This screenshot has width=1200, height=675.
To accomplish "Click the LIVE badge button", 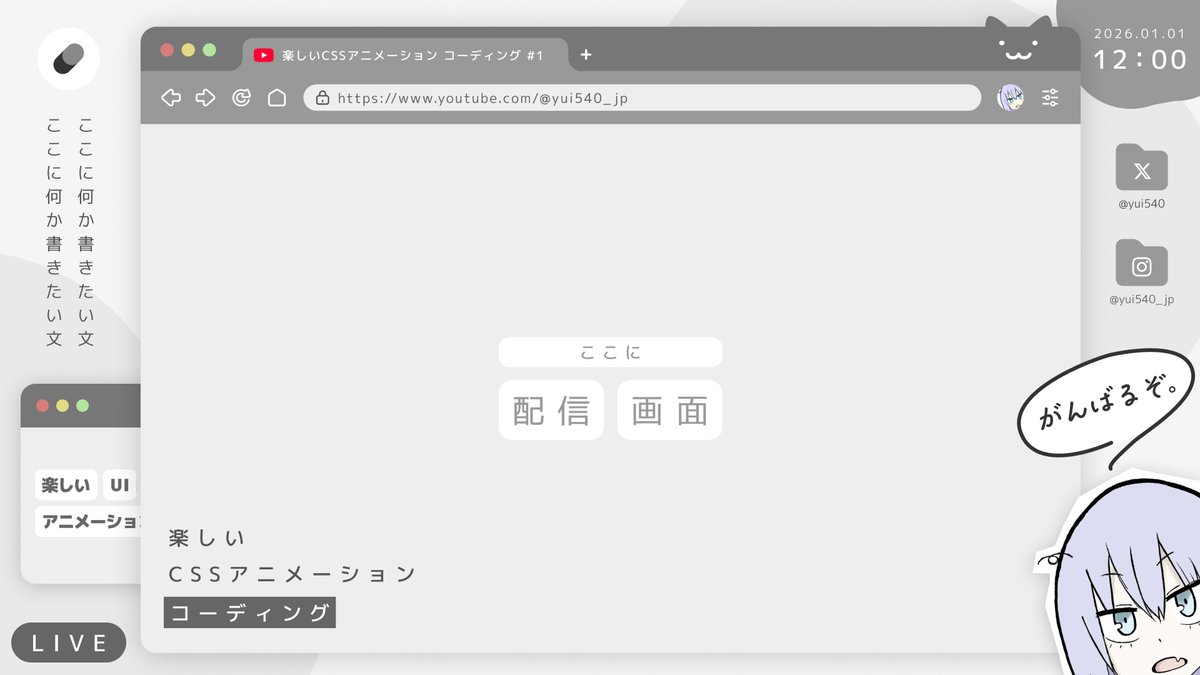I will click(69, 643).
